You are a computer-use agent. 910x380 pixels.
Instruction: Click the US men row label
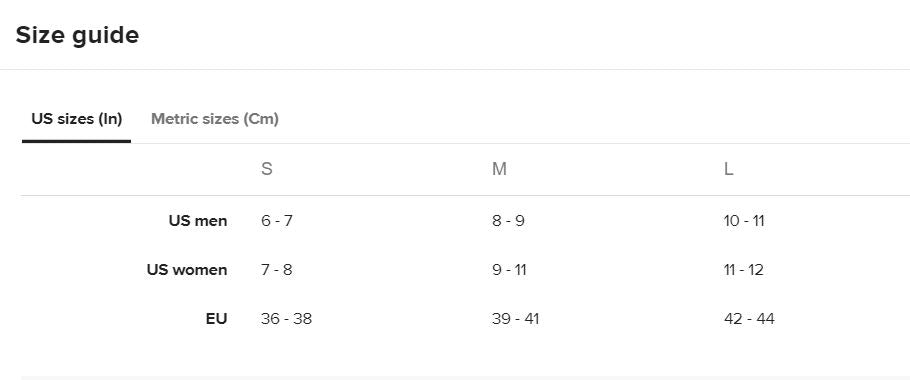tap(198, 221)
